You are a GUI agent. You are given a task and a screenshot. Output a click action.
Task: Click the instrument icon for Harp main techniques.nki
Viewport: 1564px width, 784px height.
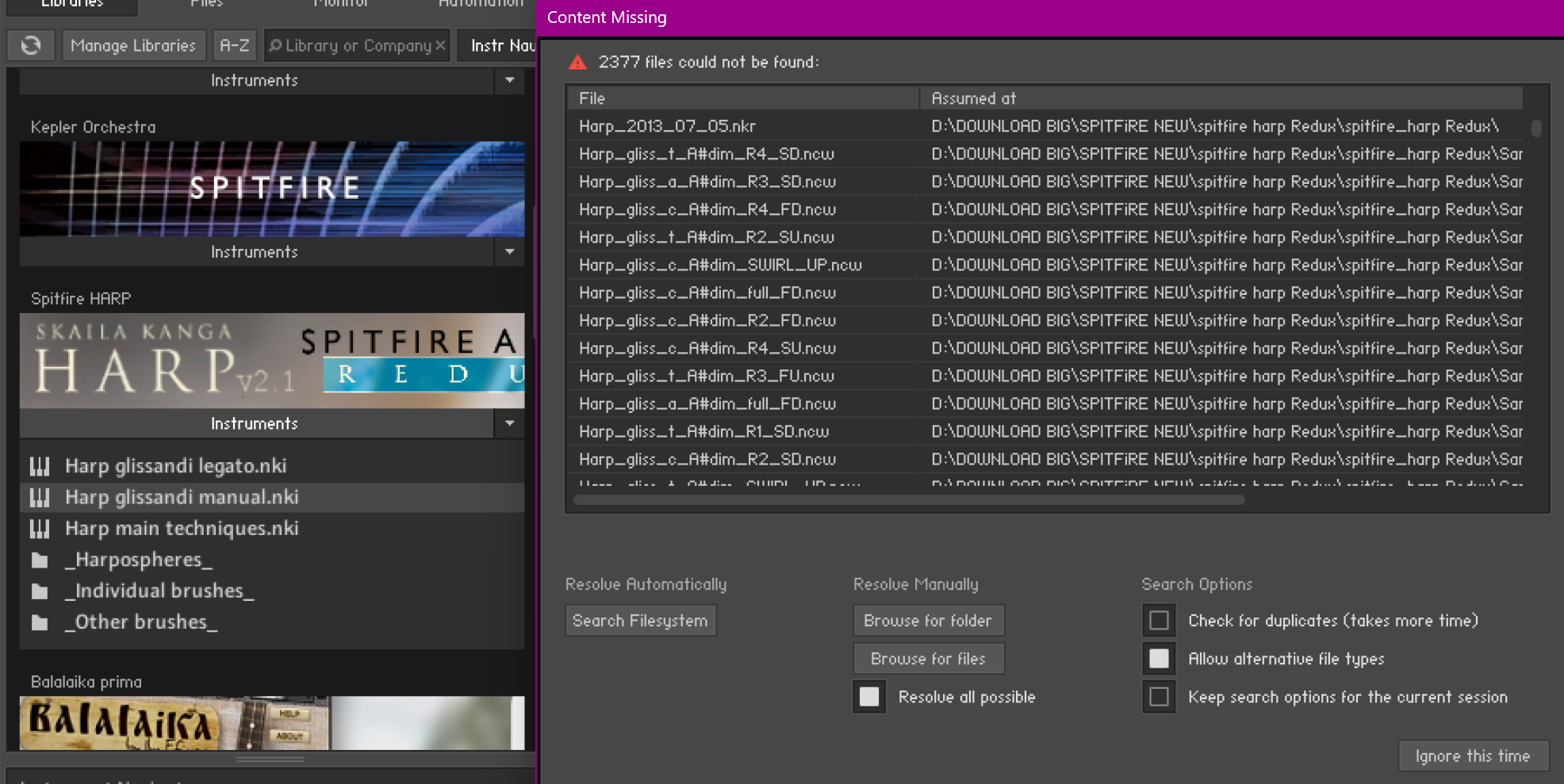40,529
